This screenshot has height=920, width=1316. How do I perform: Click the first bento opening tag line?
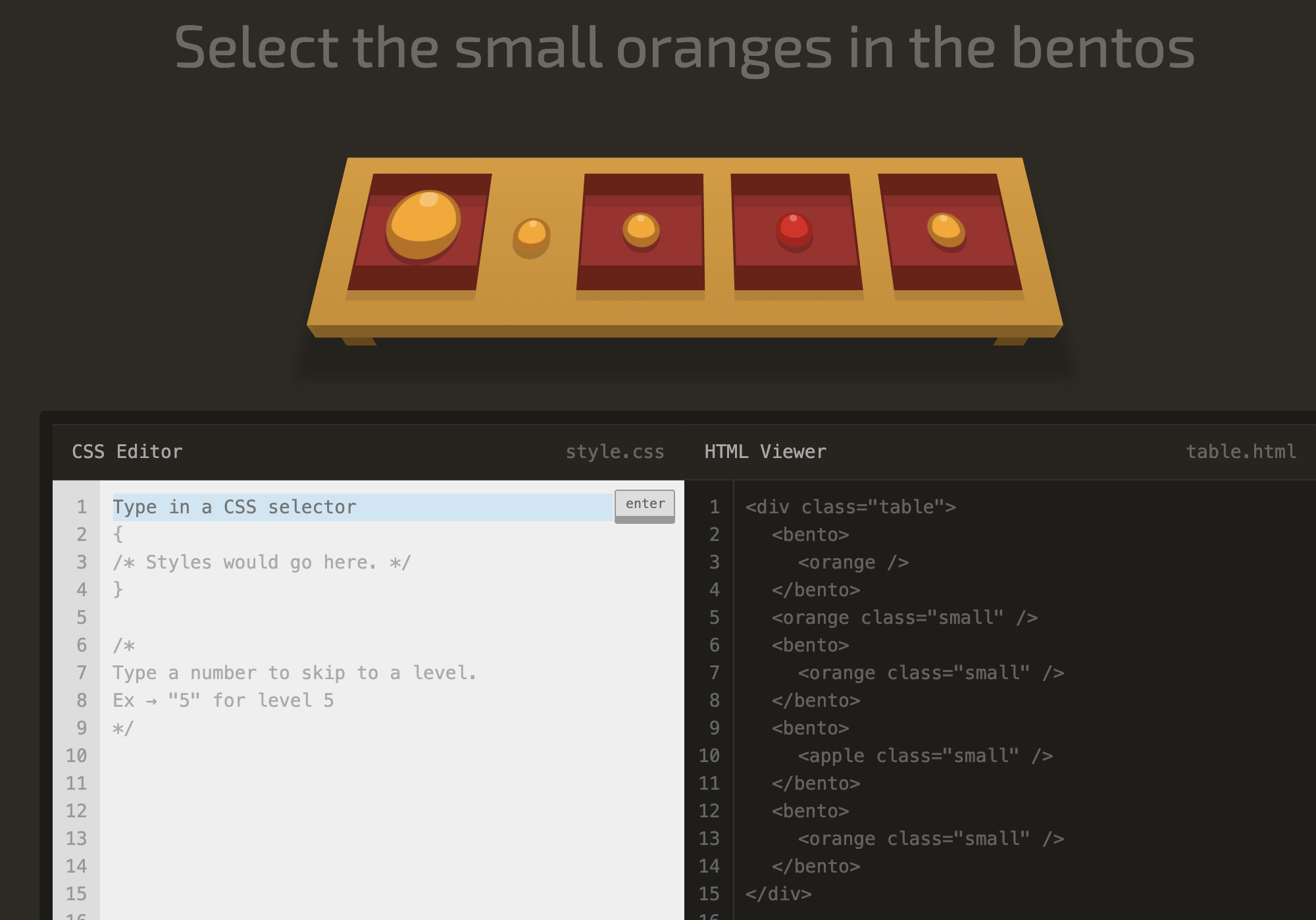click(810, 534)
